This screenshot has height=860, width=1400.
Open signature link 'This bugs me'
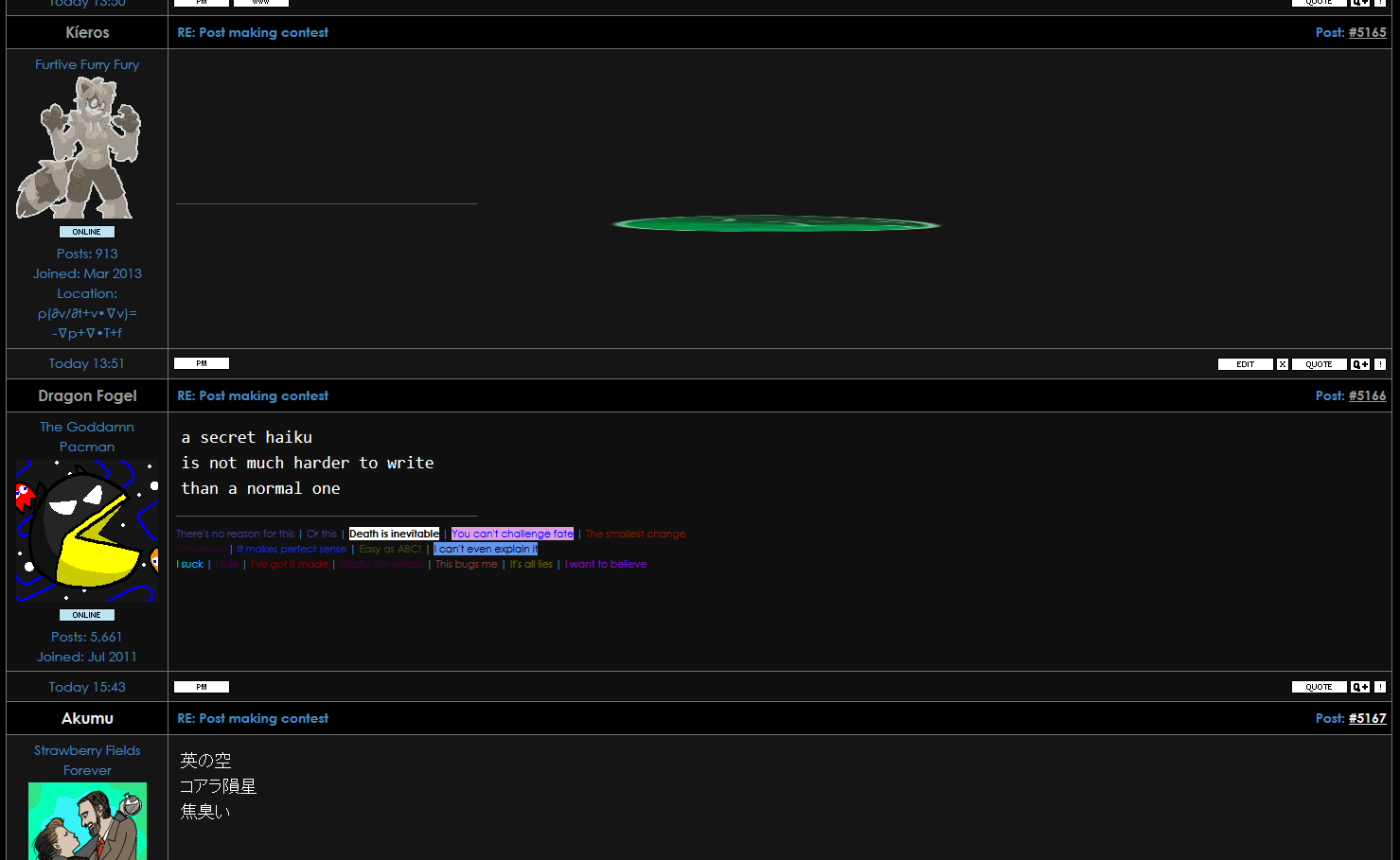tap(466, 564)
